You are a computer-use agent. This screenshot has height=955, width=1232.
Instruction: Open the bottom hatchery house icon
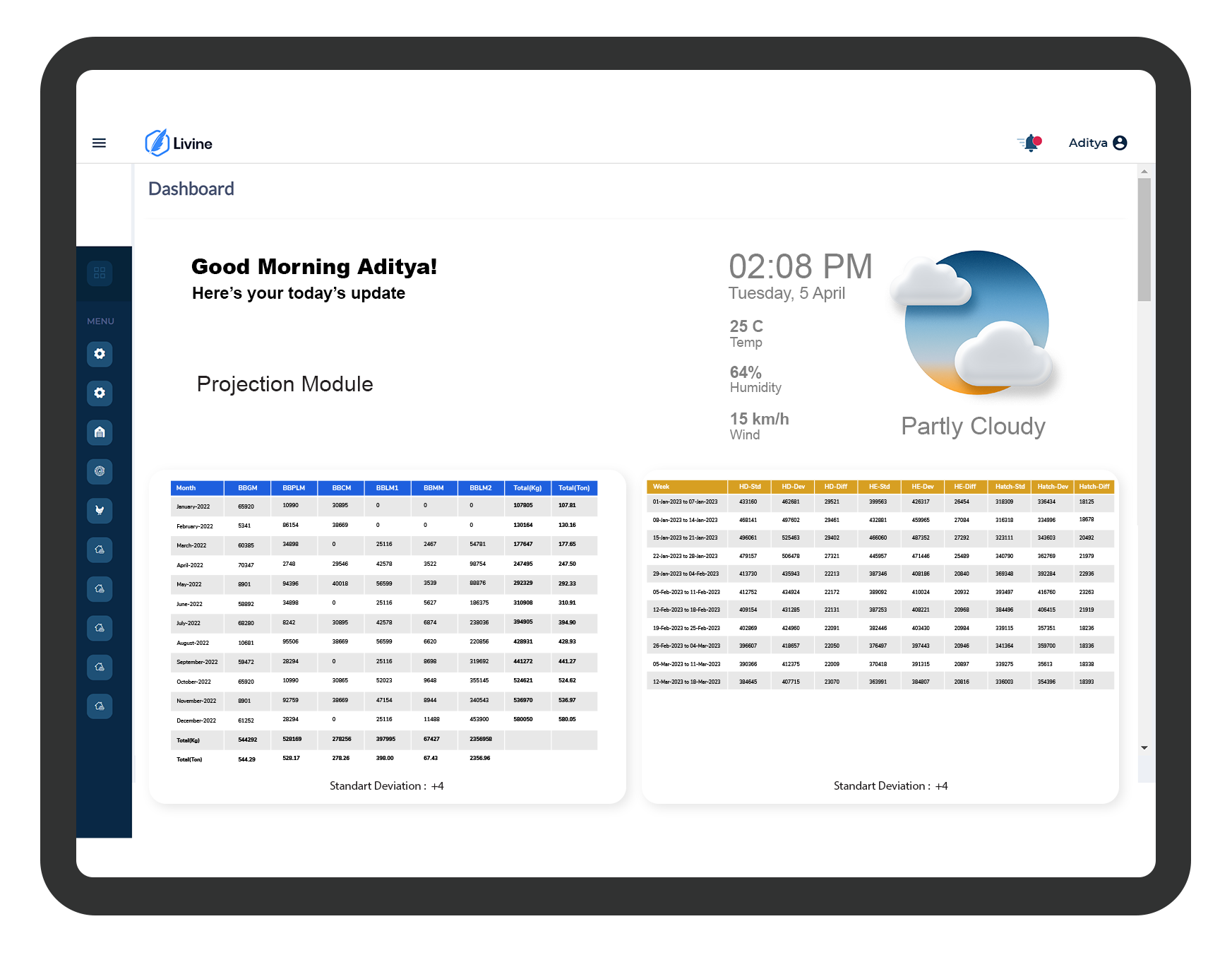[100, 706]
